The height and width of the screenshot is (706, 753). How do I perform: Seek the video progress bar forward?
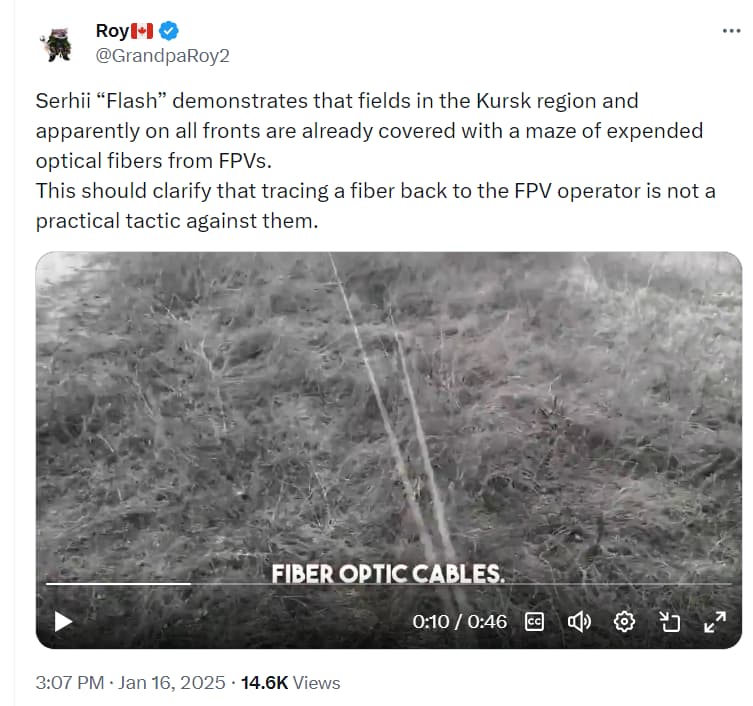pyautogui.click(x=461, y=584)
